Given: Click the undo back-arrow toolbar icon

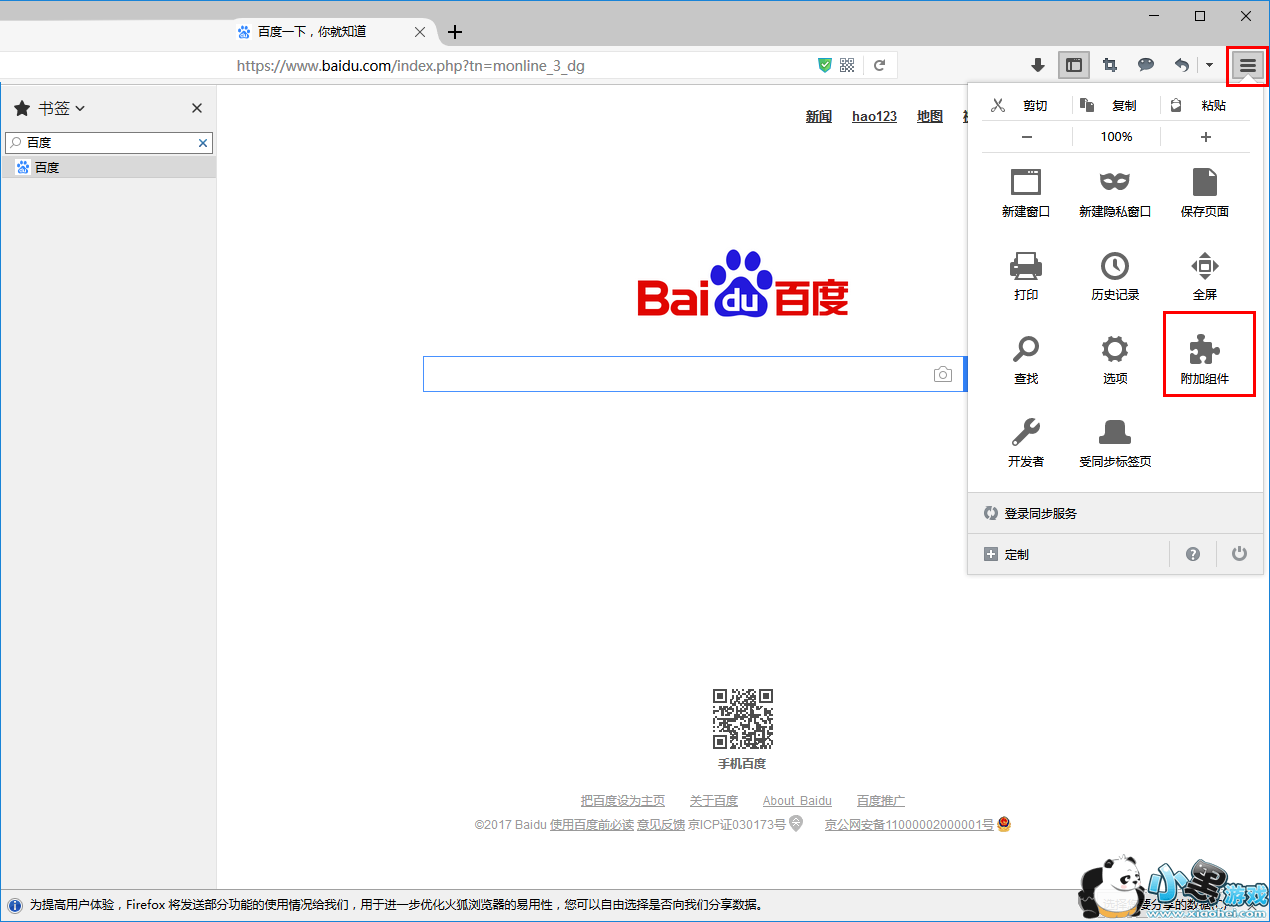Looking at the screenshot, I should tap(1182, 65).
